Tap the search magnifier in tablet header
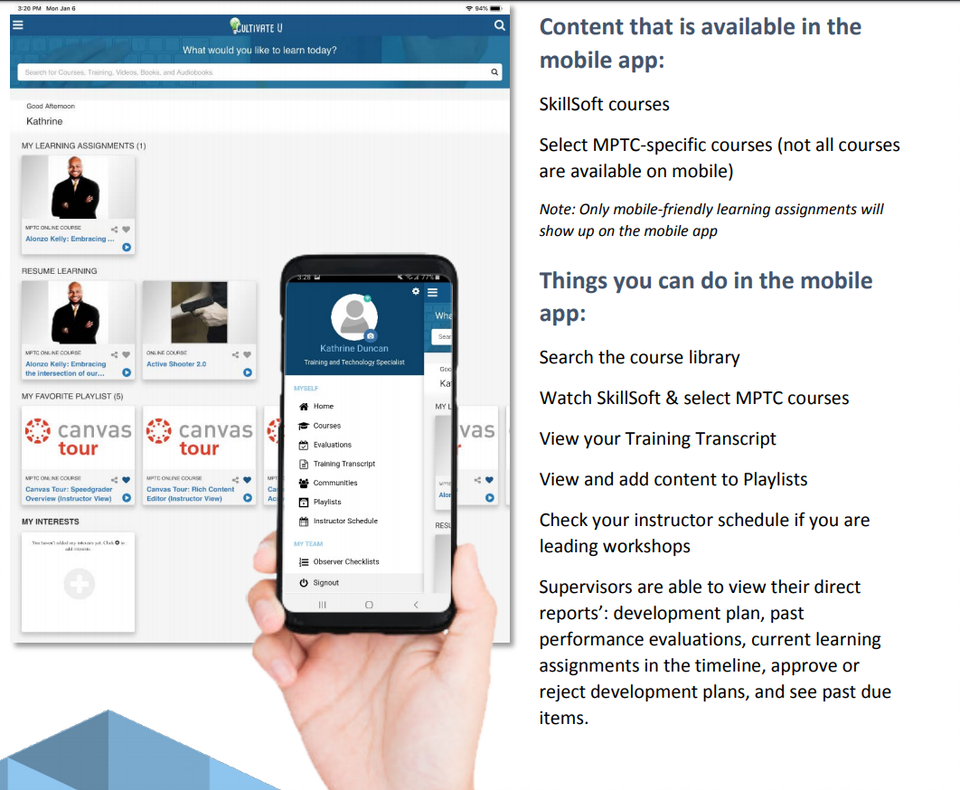This screenshot has height=790, width=960. point(500,26)
